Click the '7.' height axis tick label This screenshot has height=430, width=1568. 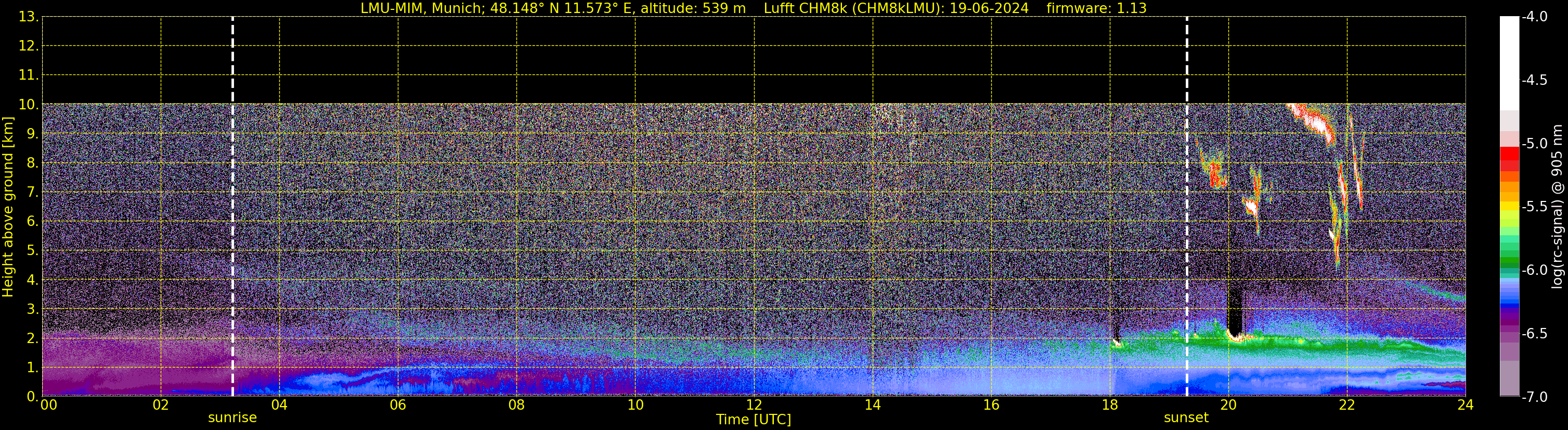32,193
